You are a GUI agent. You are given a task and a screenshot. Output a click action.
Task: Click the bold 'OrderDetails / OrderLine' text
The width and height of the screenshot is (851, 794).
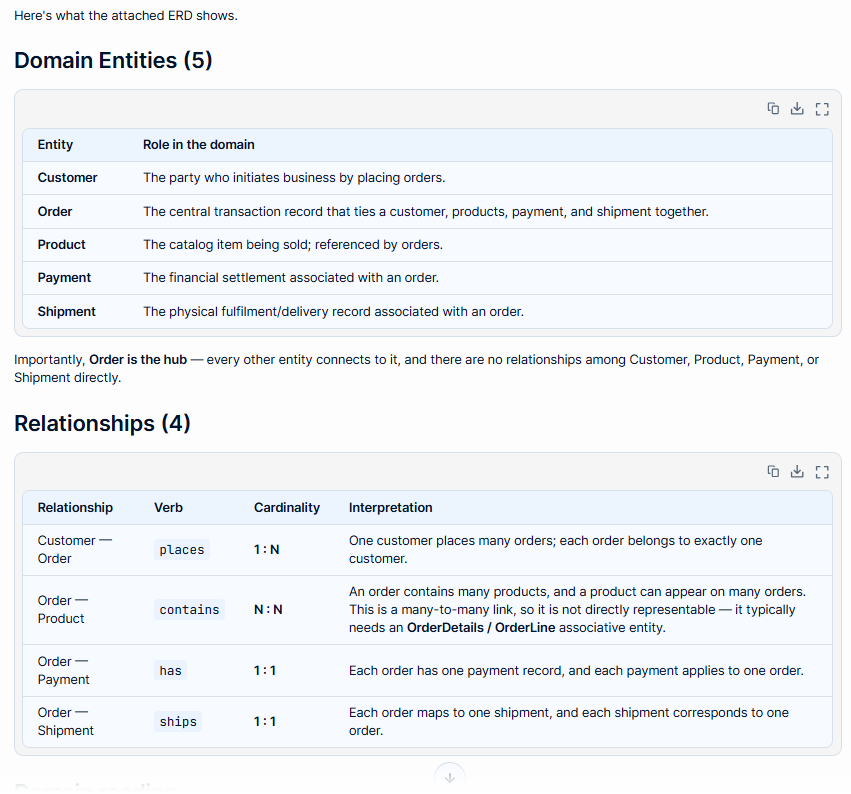(x=481, y=627)
